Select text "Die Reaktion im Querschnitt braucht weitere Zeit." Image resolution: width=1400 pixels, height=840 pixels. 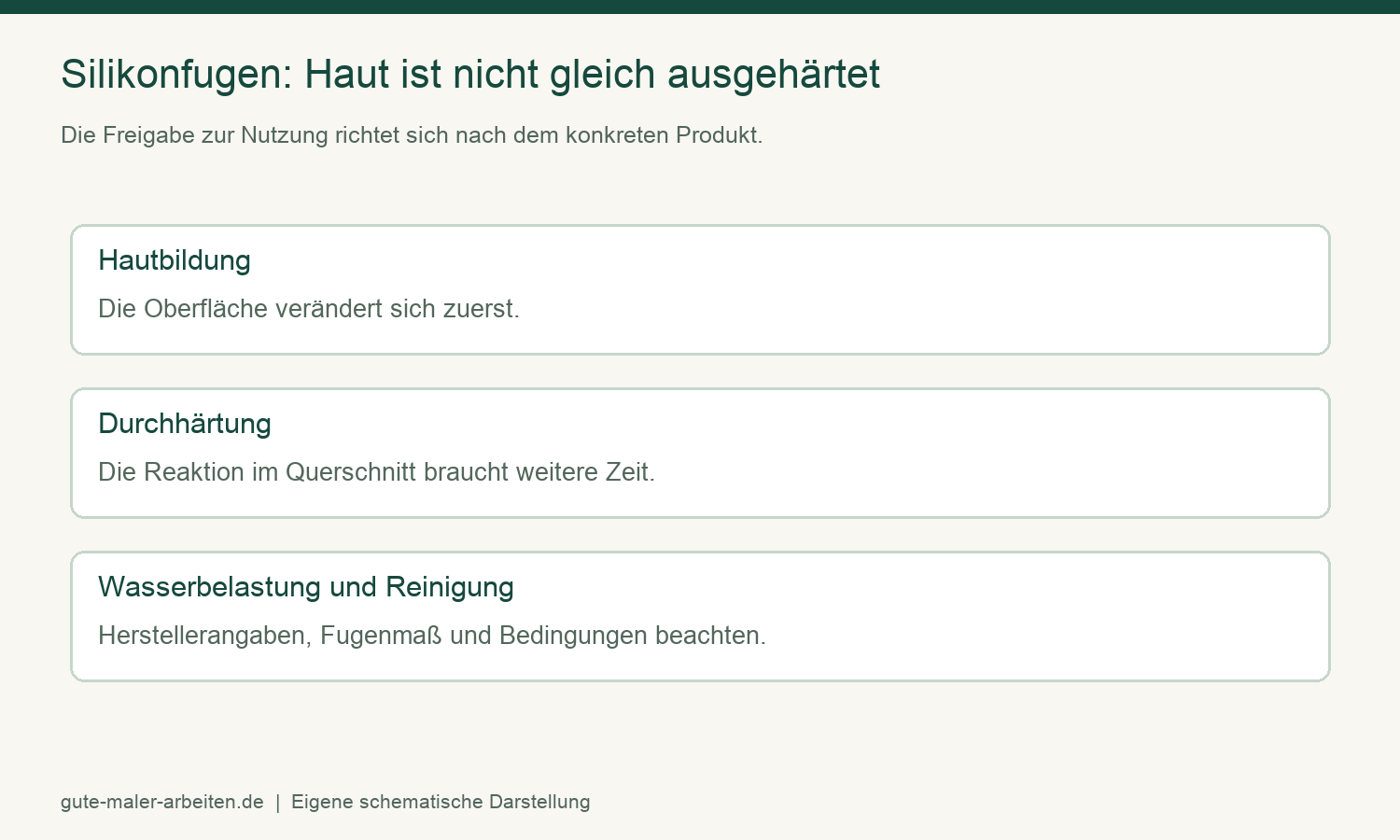377,472
